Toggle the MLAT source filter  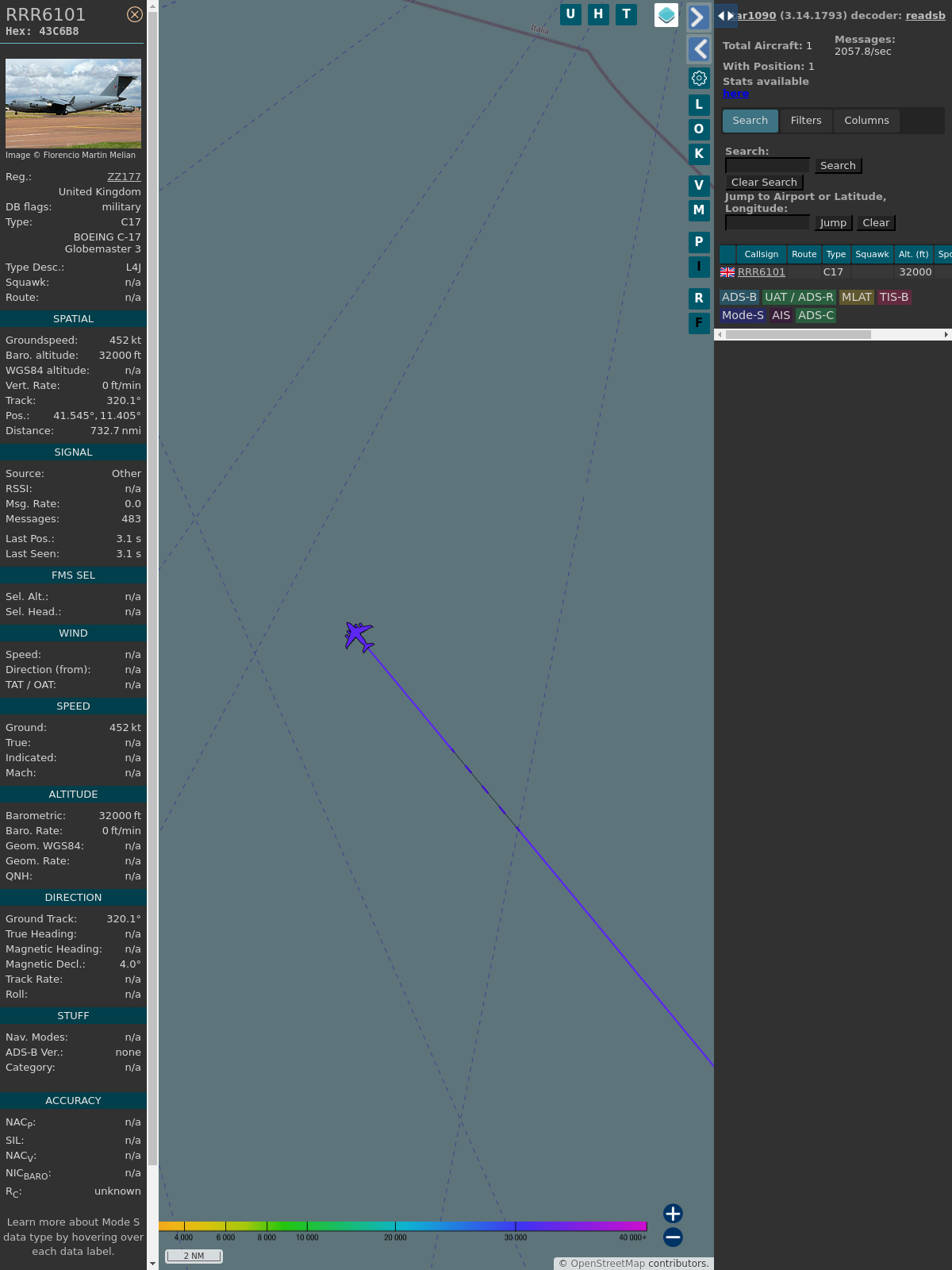point(856,297)
